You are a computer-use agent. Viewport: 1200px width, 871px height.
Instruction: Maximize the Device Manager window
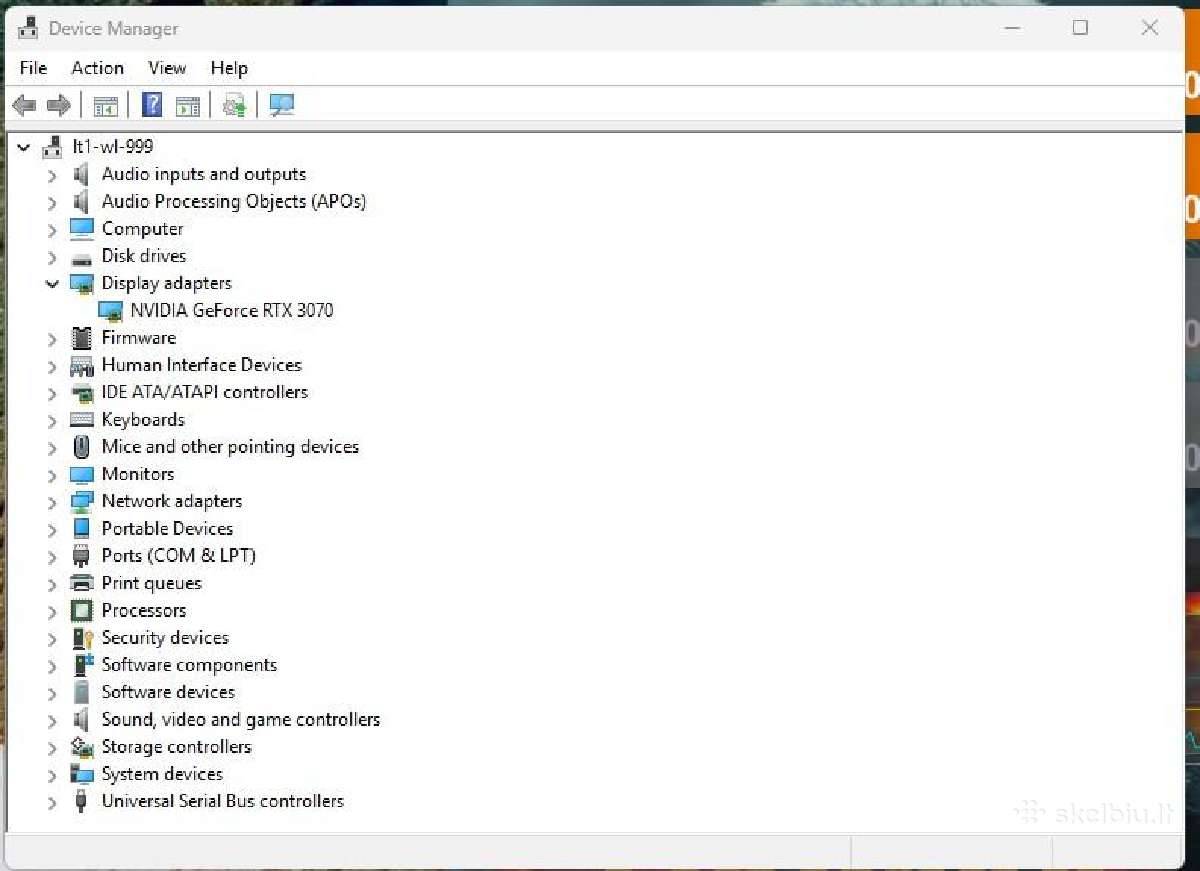(1080, 28)
